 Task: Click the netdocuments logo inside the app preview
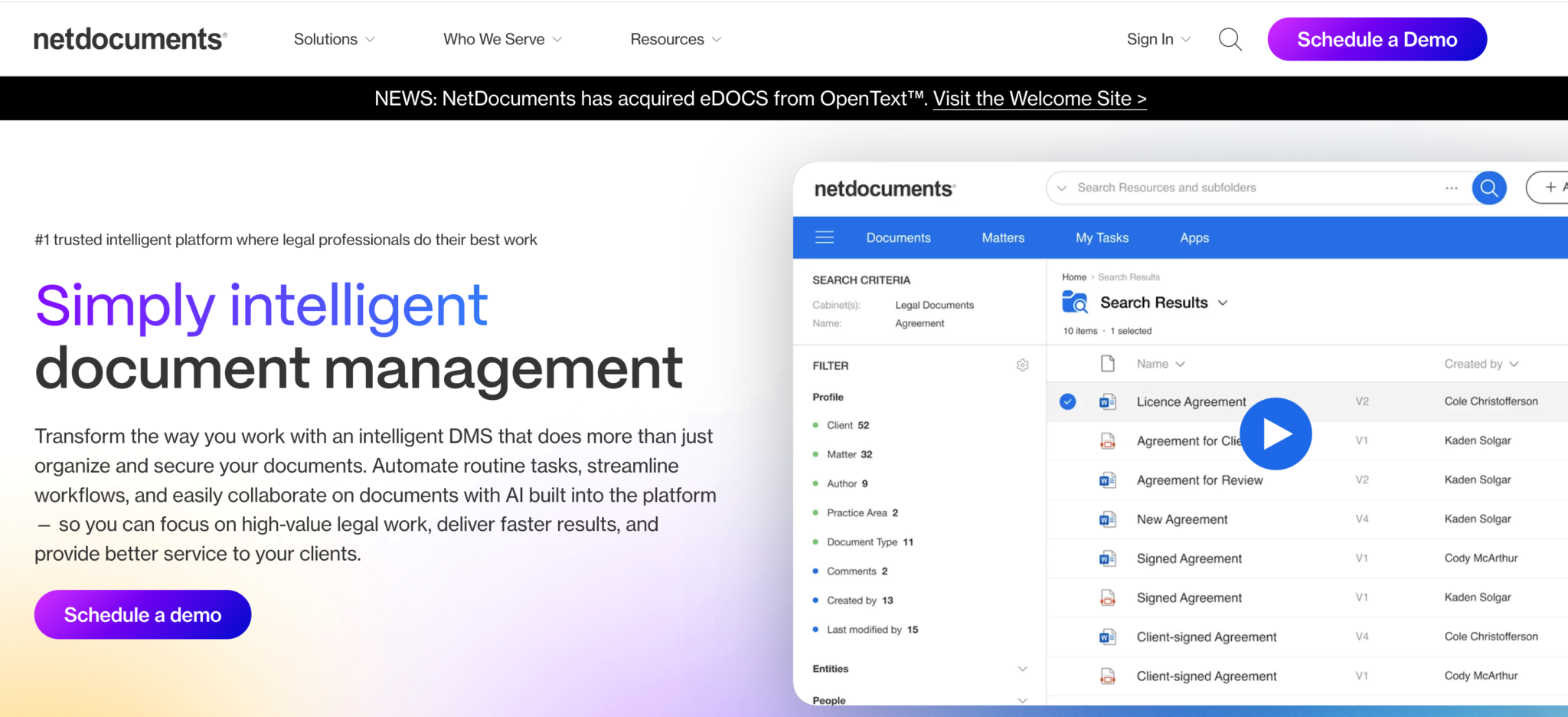(x=885, y=188)
